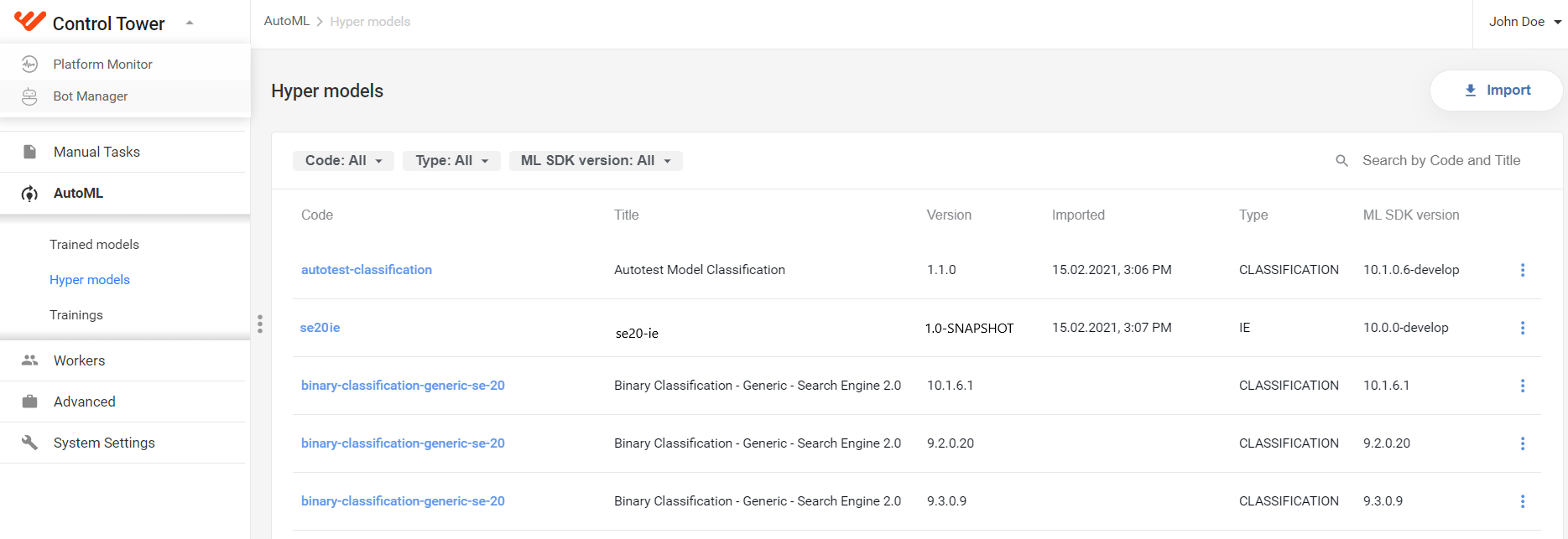Viewport: 1568px width, 539px height.
Task: Open John Doe user dropdown
Action: tap(1524, 22)
